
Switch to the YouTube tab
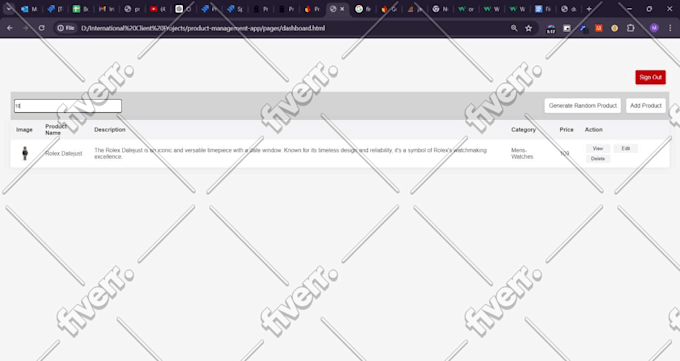(158, 9)
